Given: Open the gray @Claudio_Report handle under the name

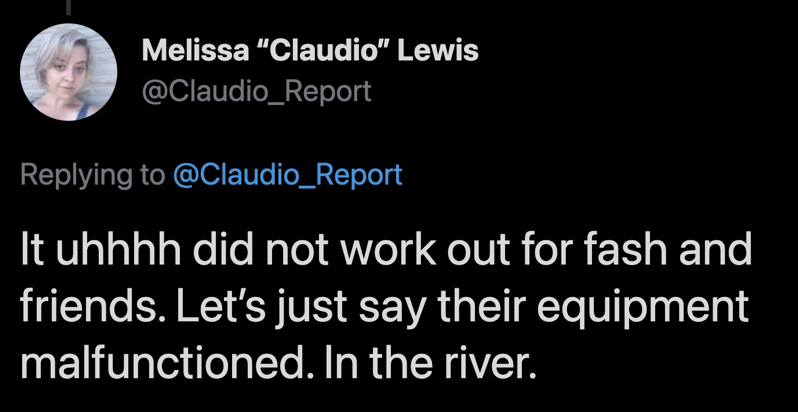Looking at the screenshot, I should coord(256,92).
